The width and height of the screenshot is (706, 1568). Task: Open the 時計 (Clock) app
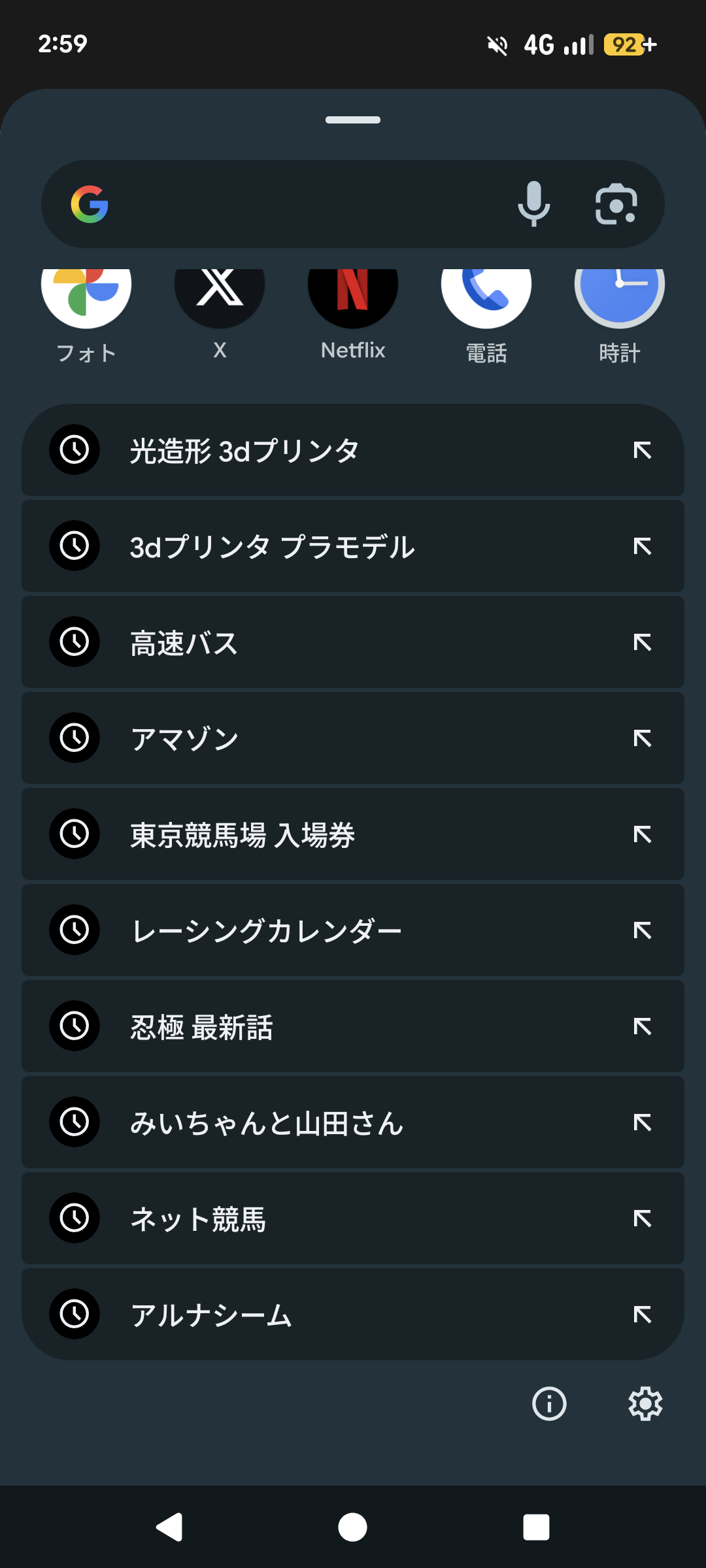click(x=619, y=294)
